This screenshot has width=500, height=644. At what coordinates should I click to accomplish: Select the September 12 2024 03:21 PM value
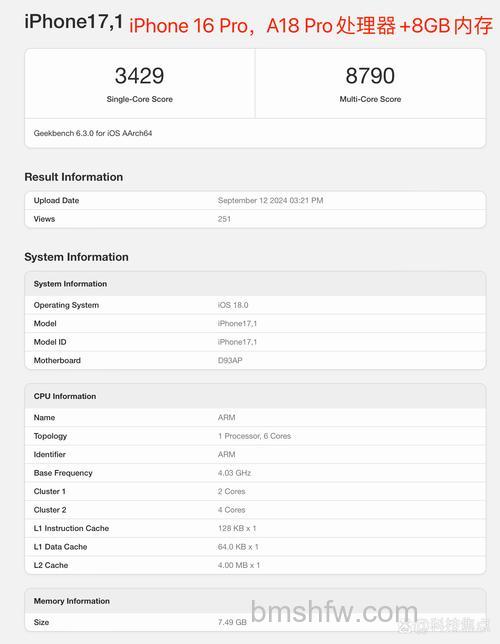coord(270,200)
